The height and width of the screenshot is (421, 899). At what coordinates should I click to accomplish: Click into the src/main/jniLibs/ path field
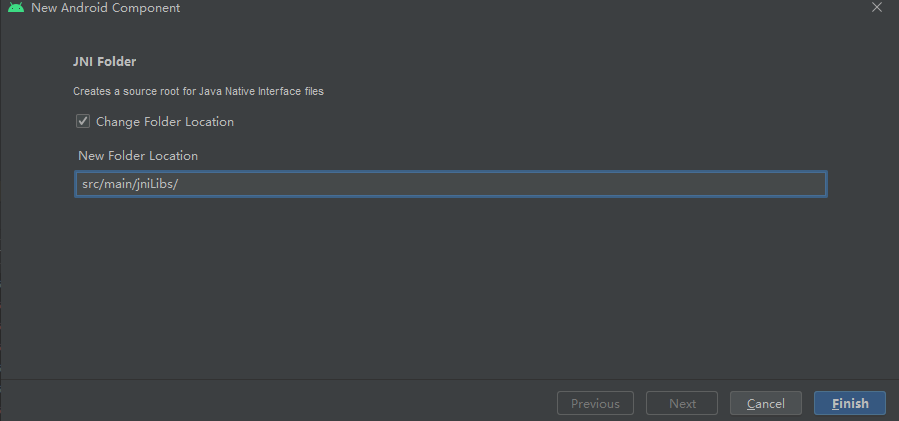click(x=451, y=184)
